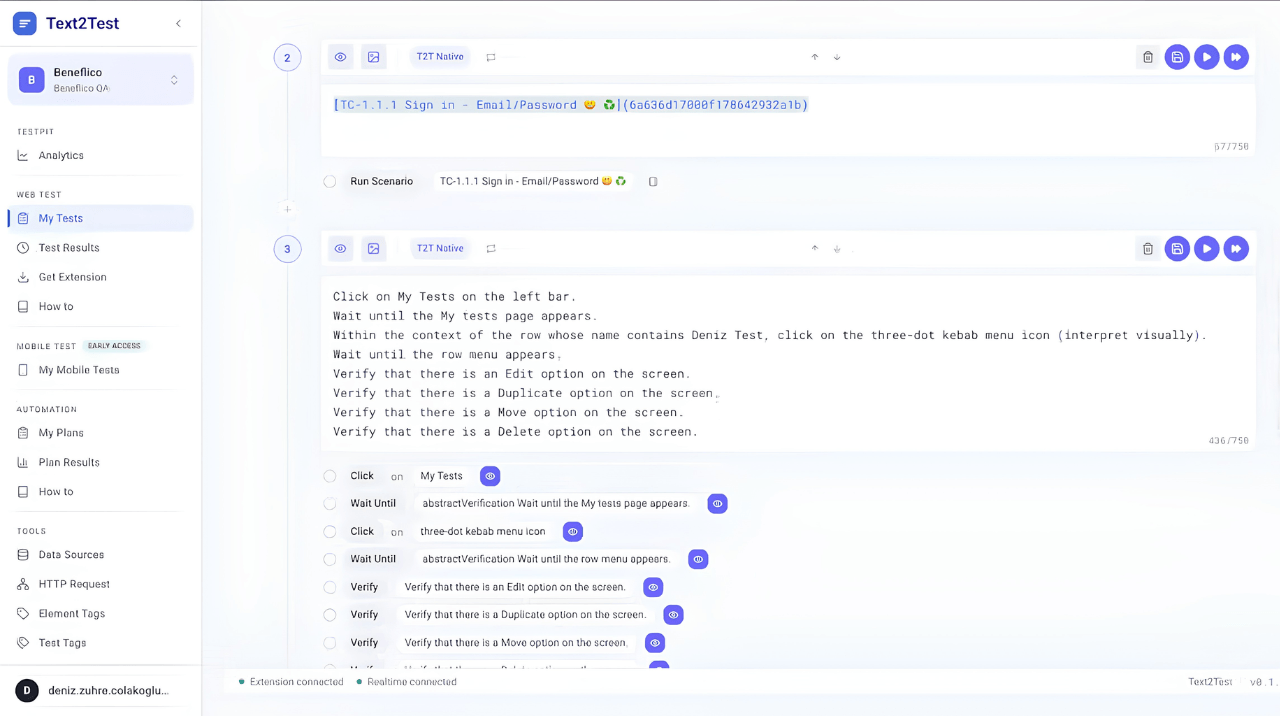Click step number 3 circle
Image resolution: width=1280 pixels, height=720 pixels.
point(287,249)
